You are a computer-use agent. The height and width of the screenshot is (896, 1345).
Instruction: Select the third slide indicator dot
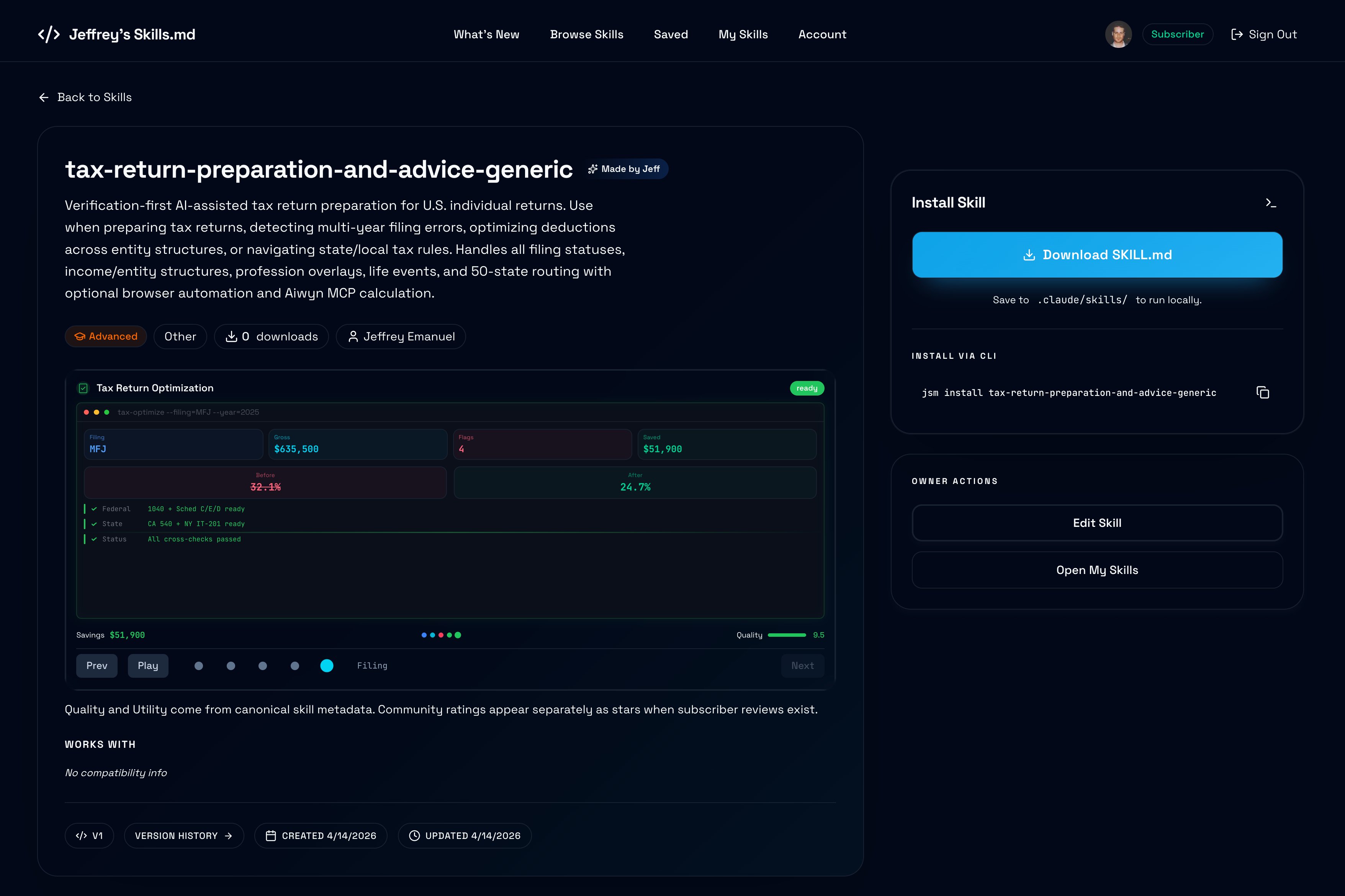coord(263,666)
